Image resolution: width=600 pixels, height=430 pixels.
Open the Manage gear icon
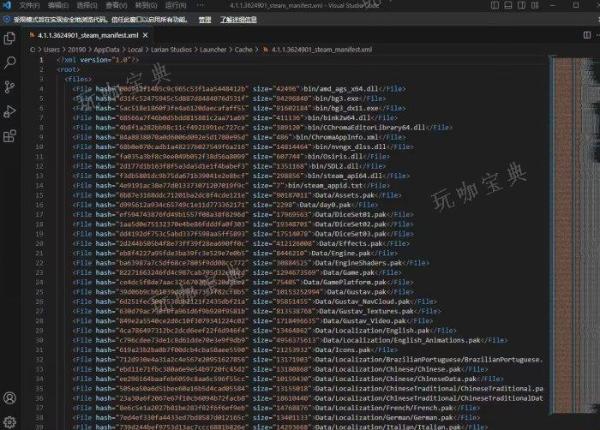tap(10, 422)
